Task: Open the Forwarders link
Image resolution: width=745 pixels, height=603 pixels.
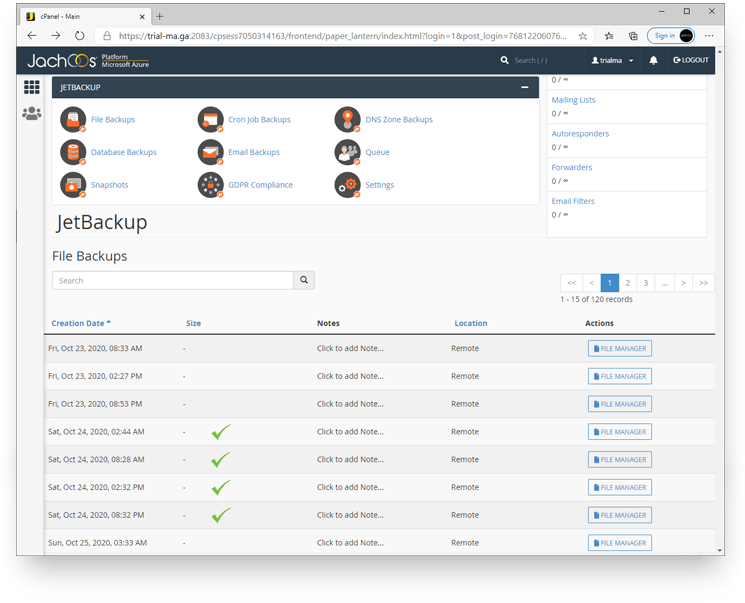Action: pos(572,167)
